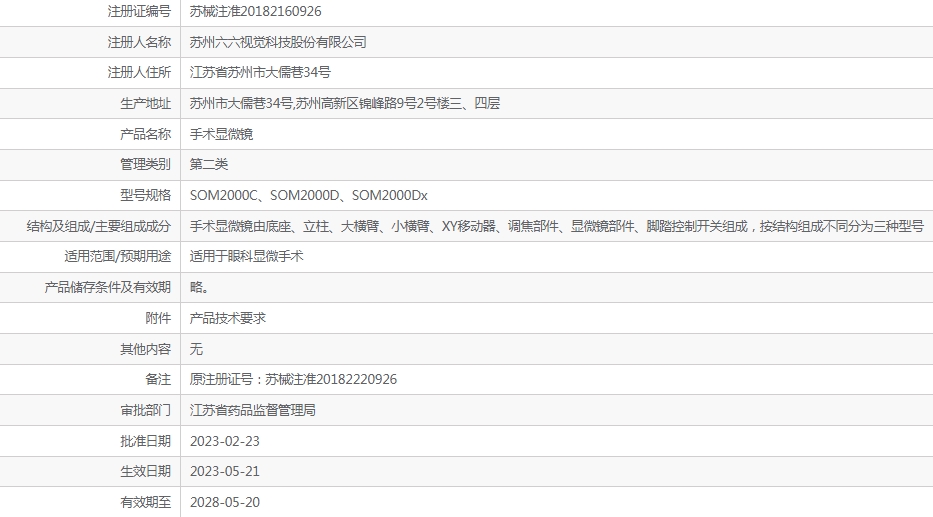Click the 附件 label
The height and width of the screenshot is (517, 933).
click(x=158, y=318)
